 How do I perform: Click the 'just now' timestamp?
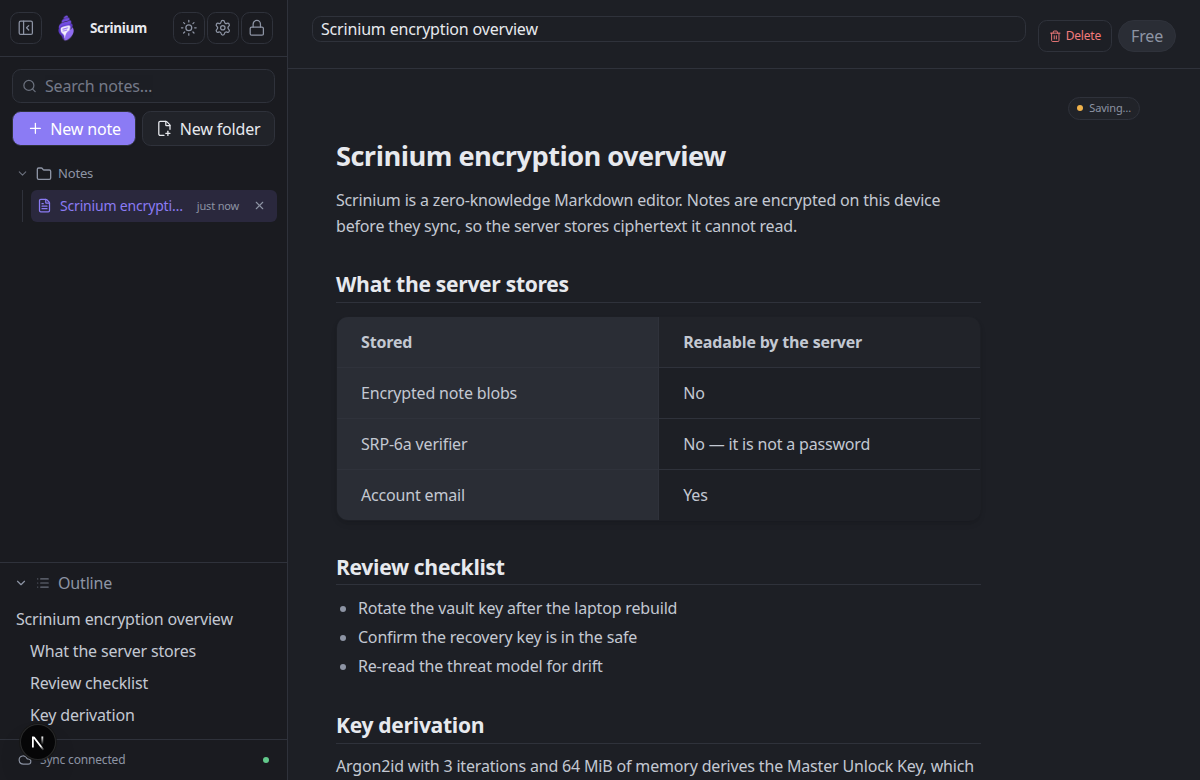(x=218, y=206)
